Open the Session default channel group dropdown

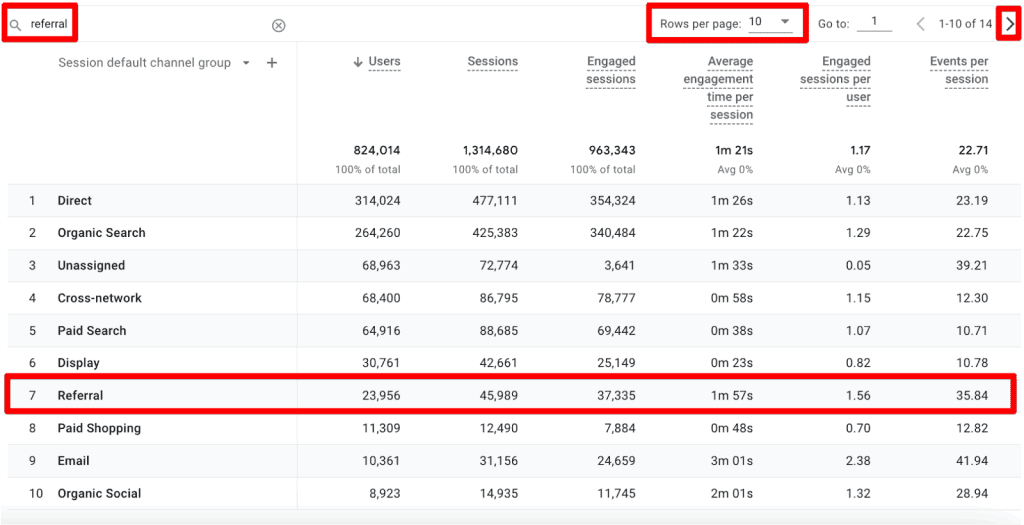pos(246,63)
